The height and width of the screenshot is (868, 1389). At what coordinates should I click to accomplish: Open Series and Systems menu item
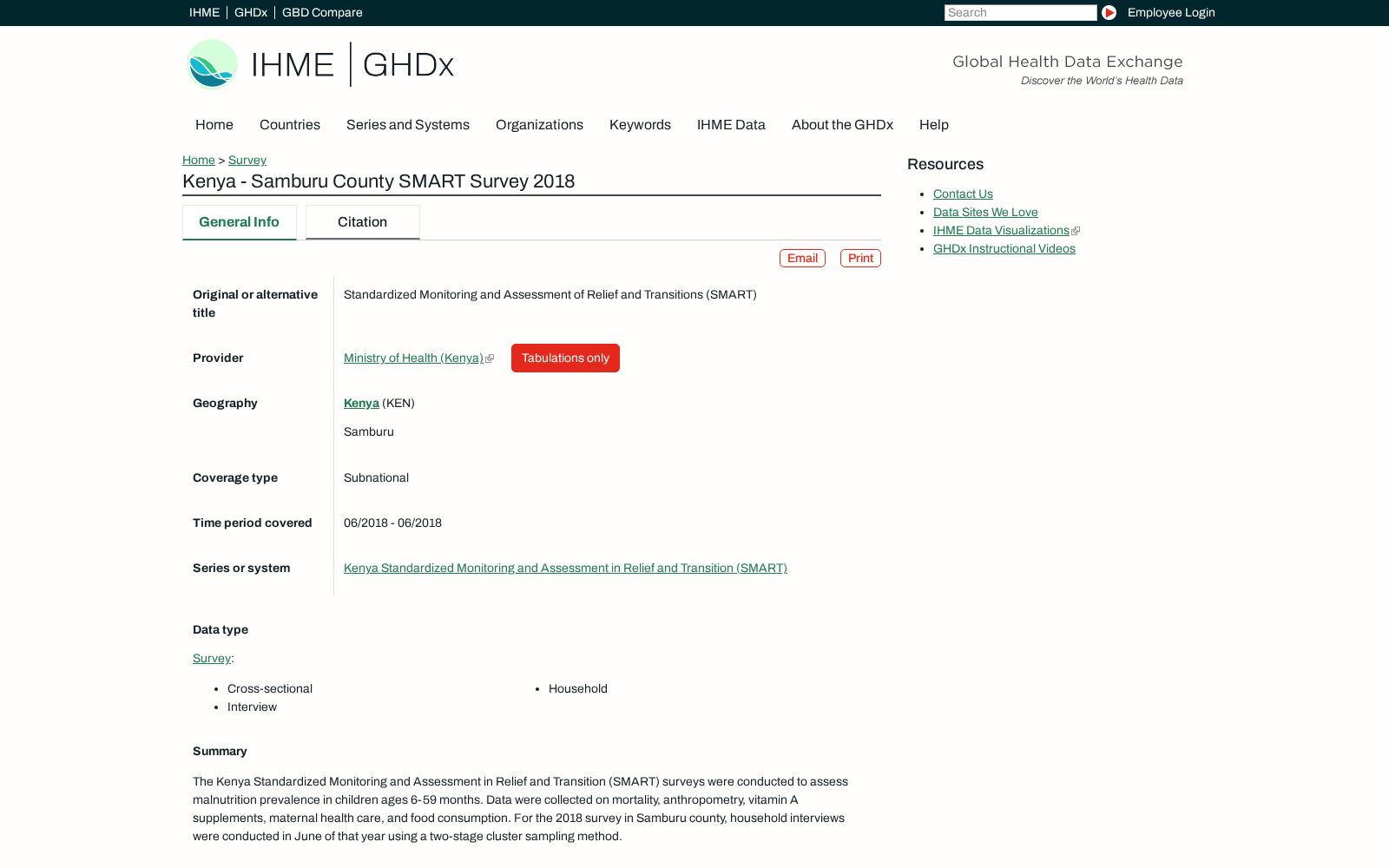pos(408,125)
